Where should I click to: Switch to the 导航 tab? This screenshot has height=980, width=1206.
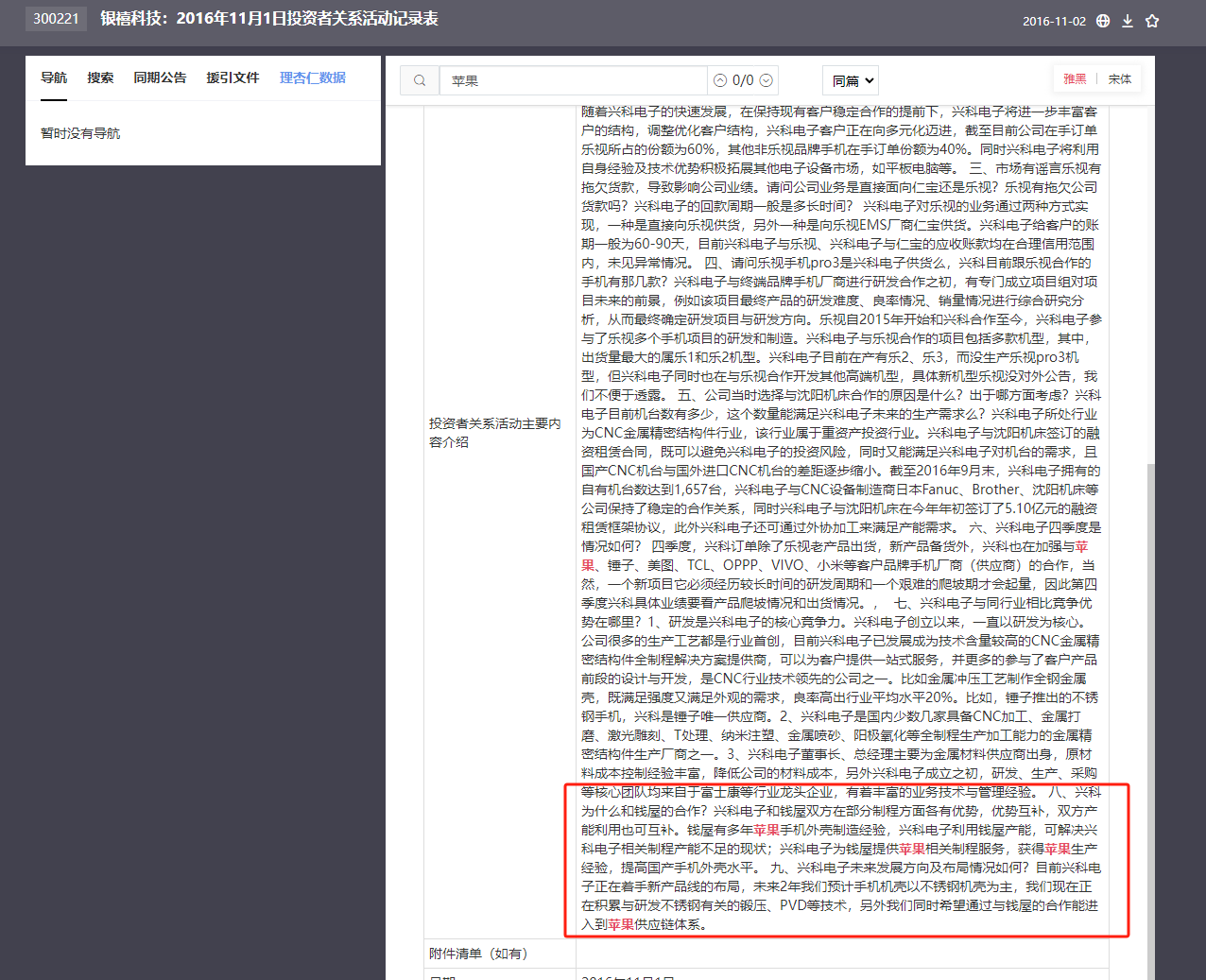coord(54,78)
